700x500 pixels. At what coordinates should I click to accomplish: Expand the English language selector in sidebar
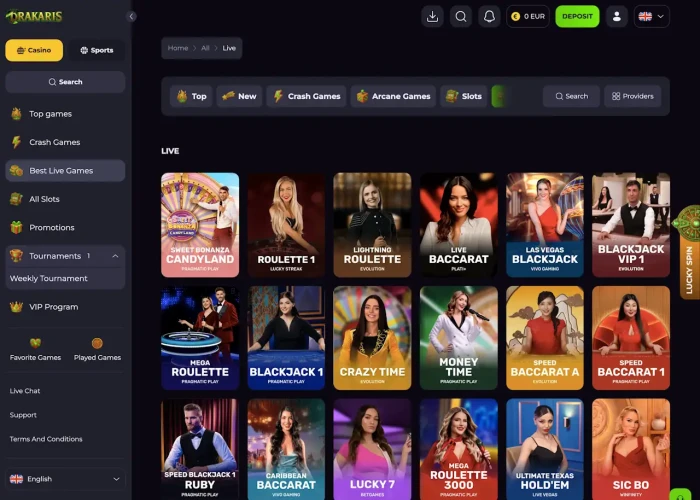pos(65,479)
